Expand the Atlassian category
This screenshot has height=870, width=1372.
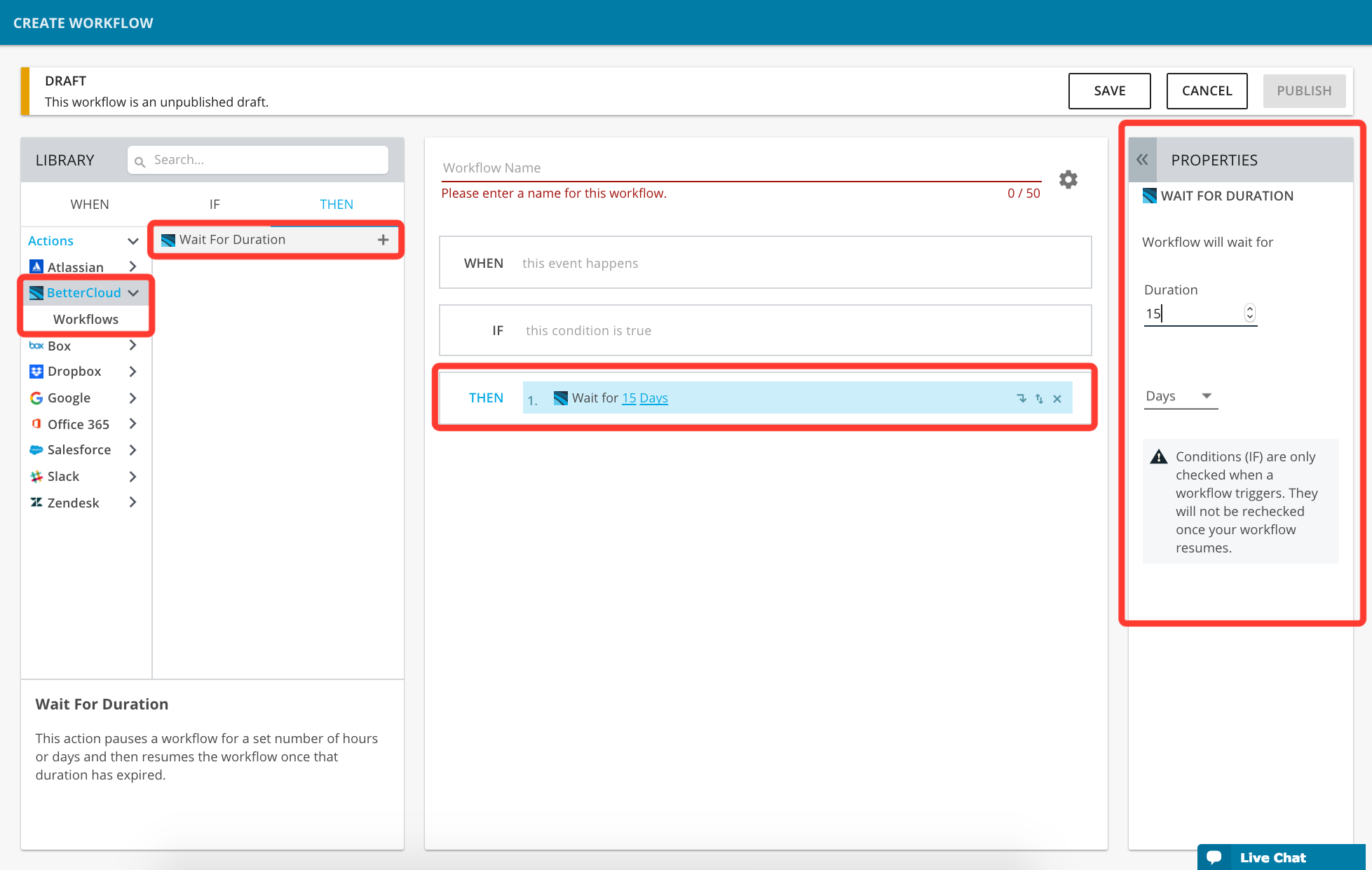pyautogui.click(x=133, y=266)
